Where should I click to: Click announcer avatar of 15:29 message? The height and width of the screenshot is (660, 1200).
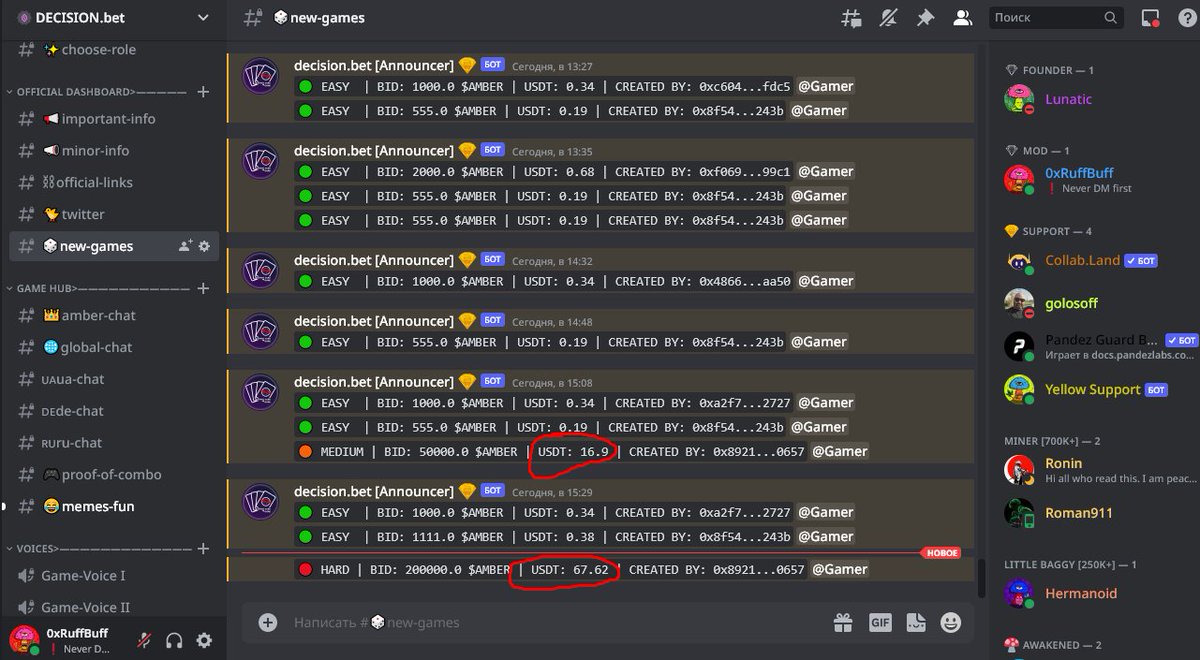click(x=261, y=501)
